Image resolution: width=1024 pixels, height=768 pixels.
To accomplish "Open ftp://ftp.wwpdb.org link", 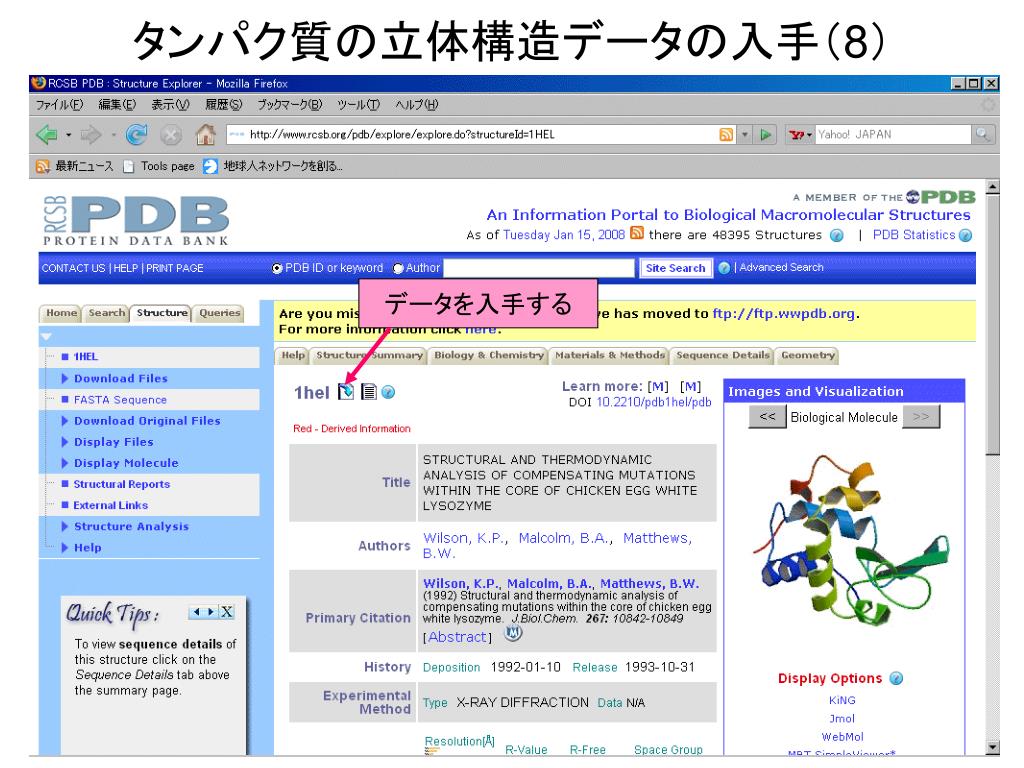I will click(x=784, y=314).
